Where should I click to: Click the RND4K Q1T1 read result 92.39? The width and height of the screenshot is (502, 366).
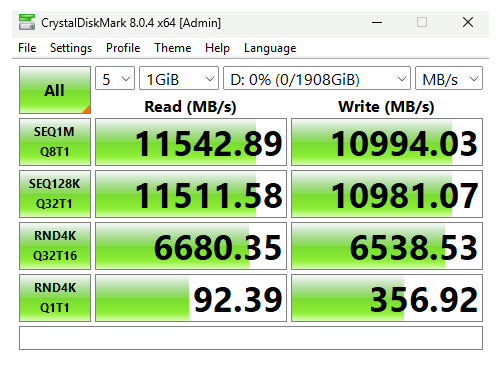191,298
